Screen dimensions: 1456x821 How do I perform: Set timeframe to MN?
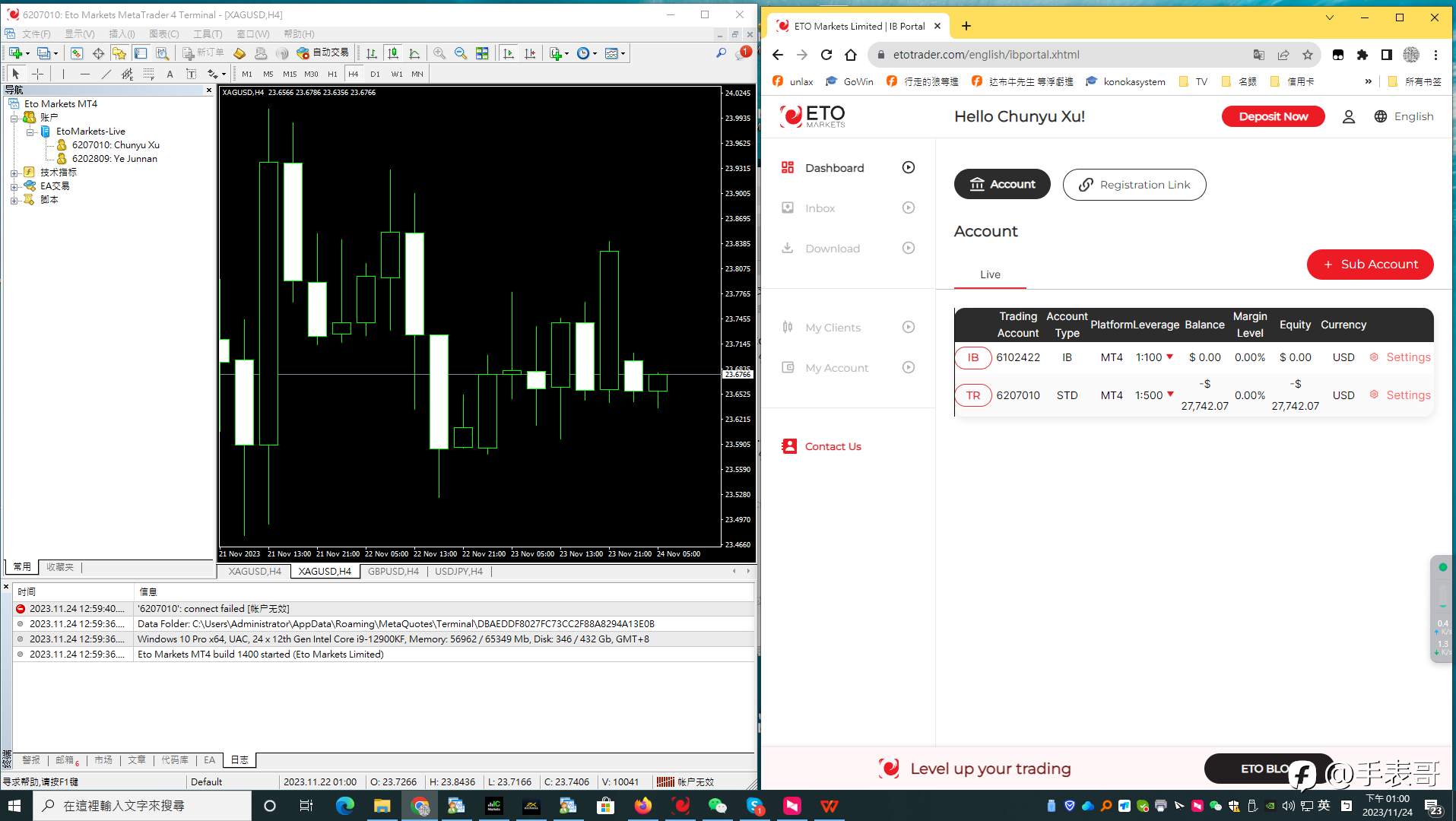(417, 74)
